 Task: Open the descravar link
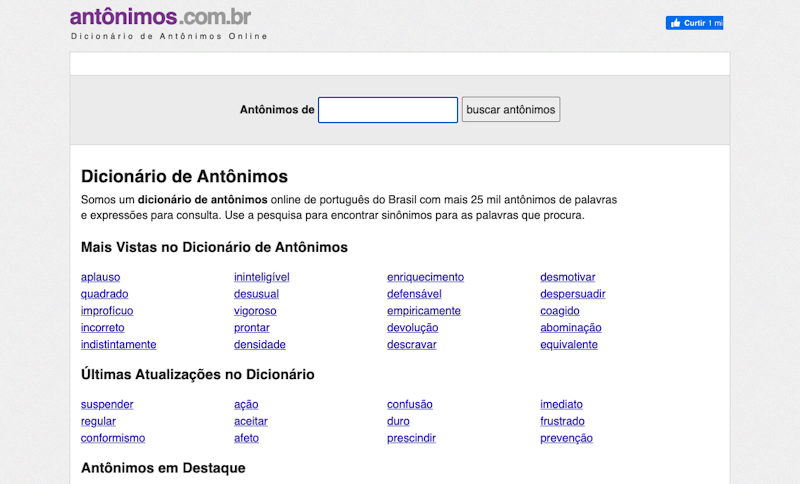412,344
